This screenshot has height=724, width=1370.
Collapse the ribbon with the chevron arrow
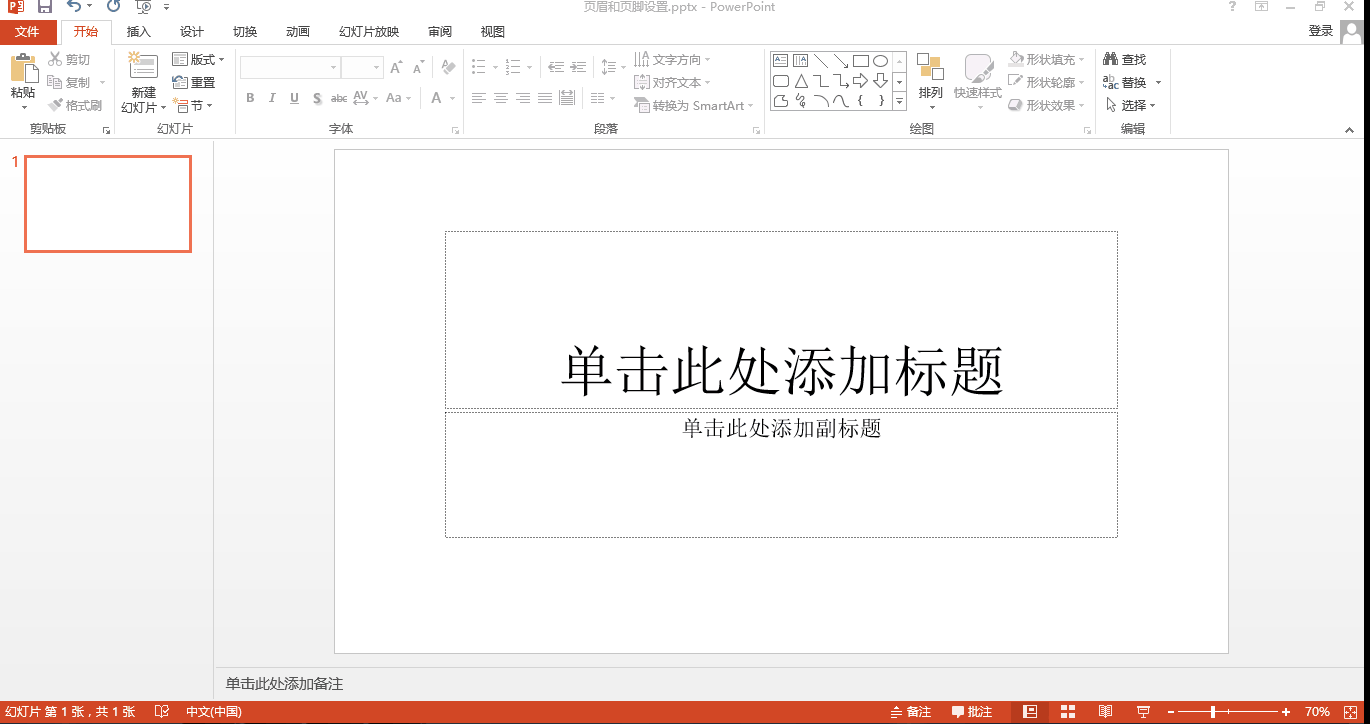(x=1350, y=129)
